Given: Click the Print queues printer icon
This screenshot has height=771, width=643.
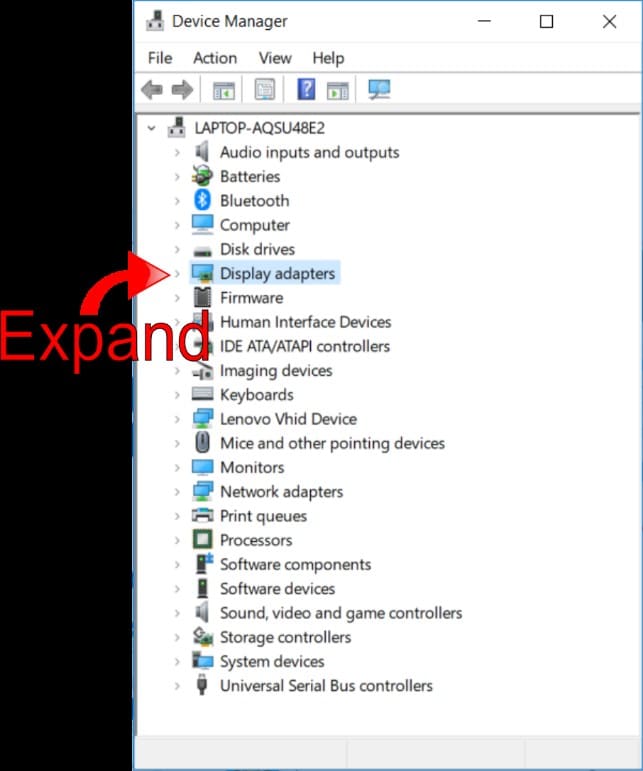Looking at the screenshot, I should (x=203, y=516).
